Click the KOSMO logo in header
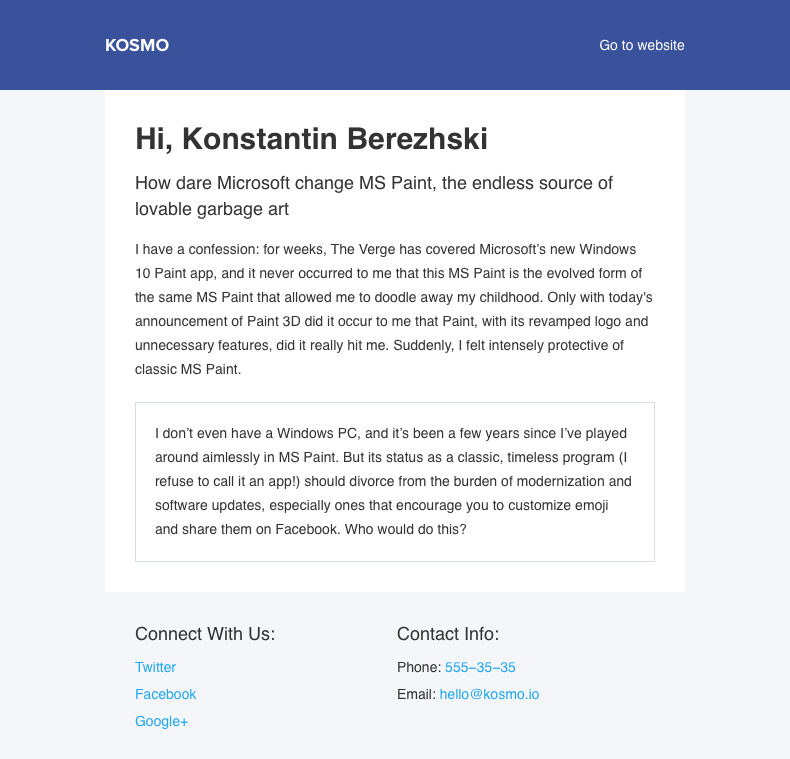The image size is (790, 759). pyautogui.click(x=137, y=45)
